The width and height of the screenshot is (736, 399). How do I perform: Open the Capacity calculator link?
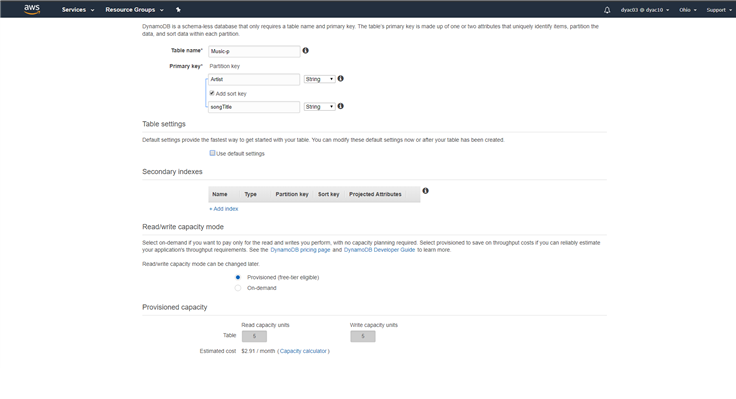pyautogui.click(x=303, y=351)
